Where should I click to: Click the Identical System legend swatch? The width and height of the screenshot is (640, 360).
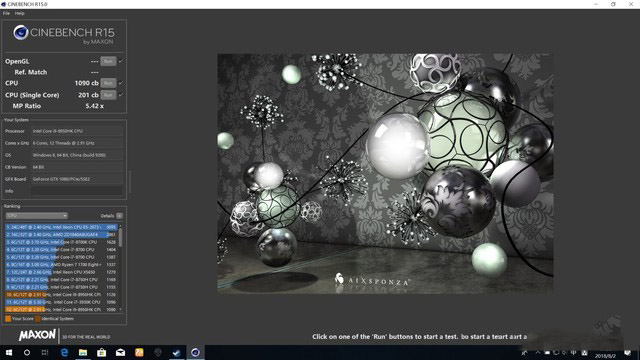click(38, 319)
